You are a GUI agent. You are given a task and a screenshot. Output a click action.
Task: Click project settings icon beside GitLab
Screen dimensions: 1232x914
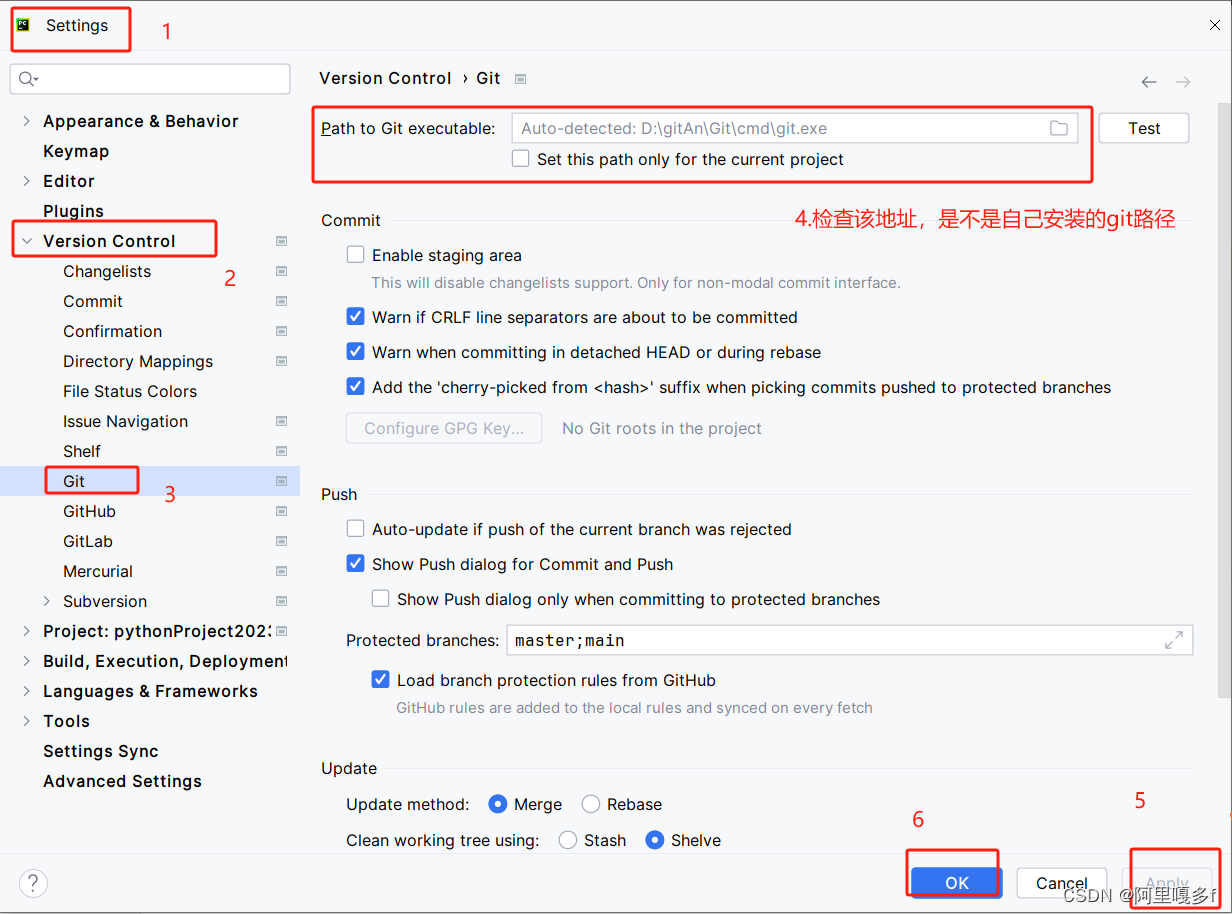pyautogui.click(x=282, y=541)
